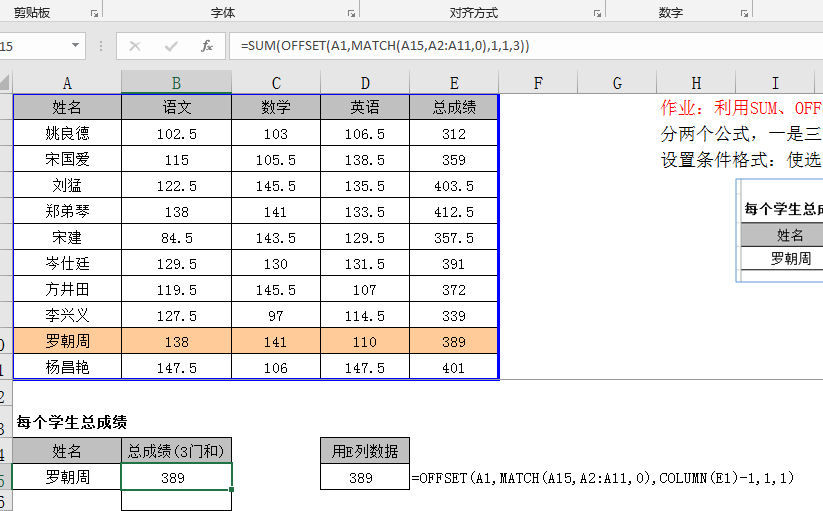This screenshot has height=511, width=823.
Task: Click 宋国爱's 数学 score 105.5
Action: (x=276, y=159)
